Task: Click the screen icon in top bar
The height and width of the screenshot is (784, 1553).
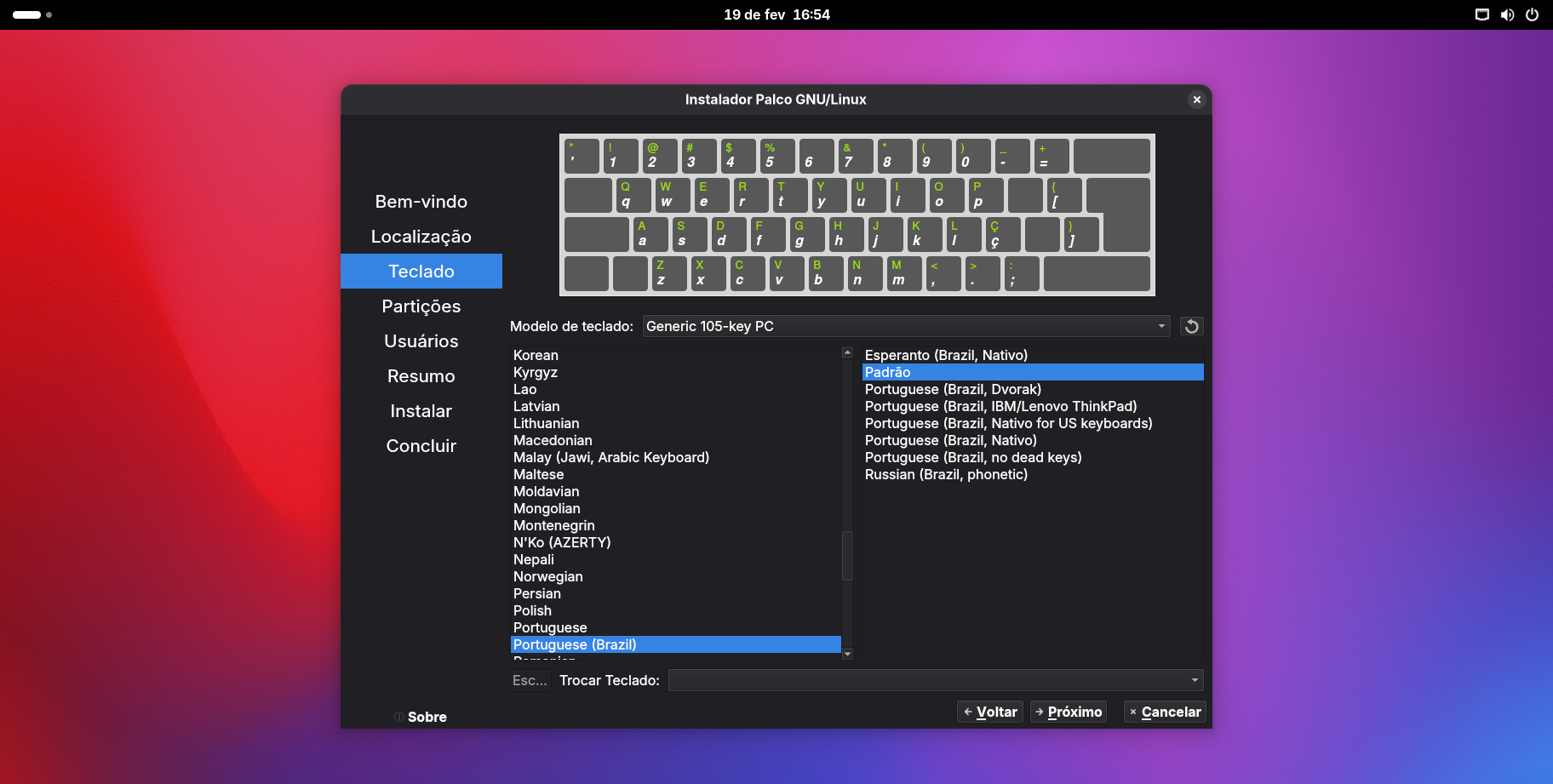Action: [1482, 14]
